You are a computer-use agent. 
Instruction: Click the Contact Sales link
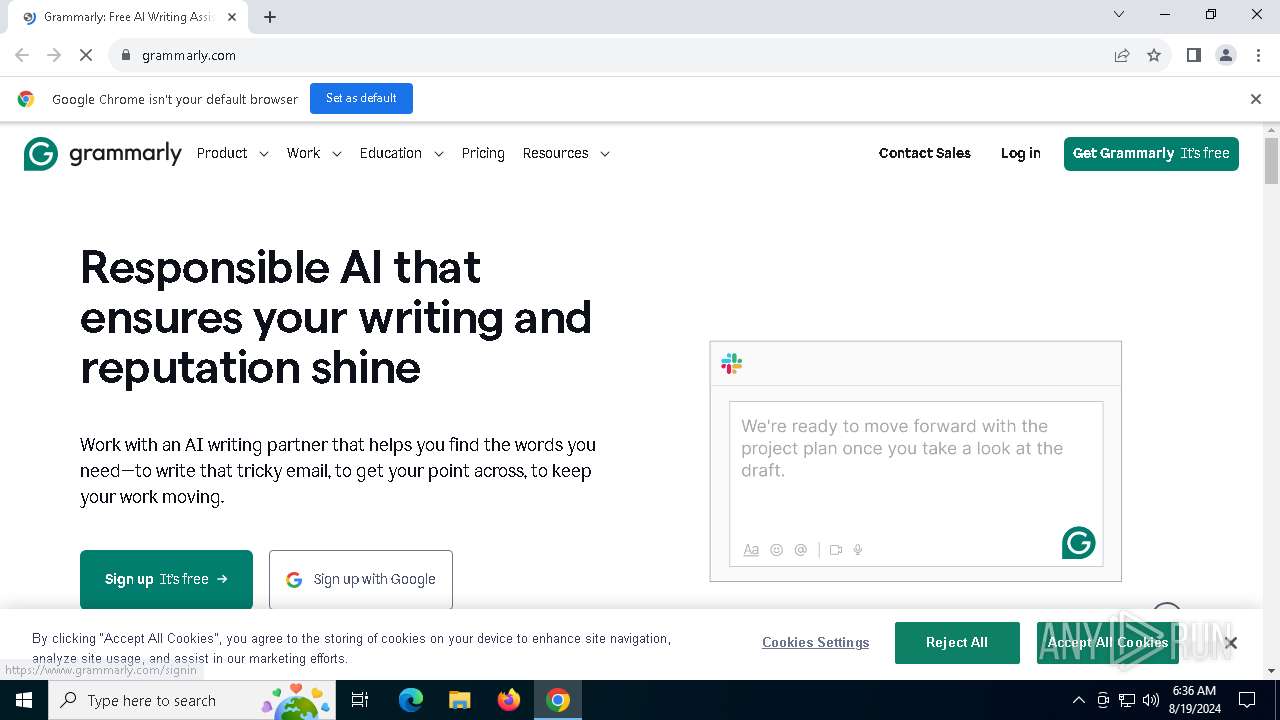point(925,153)
